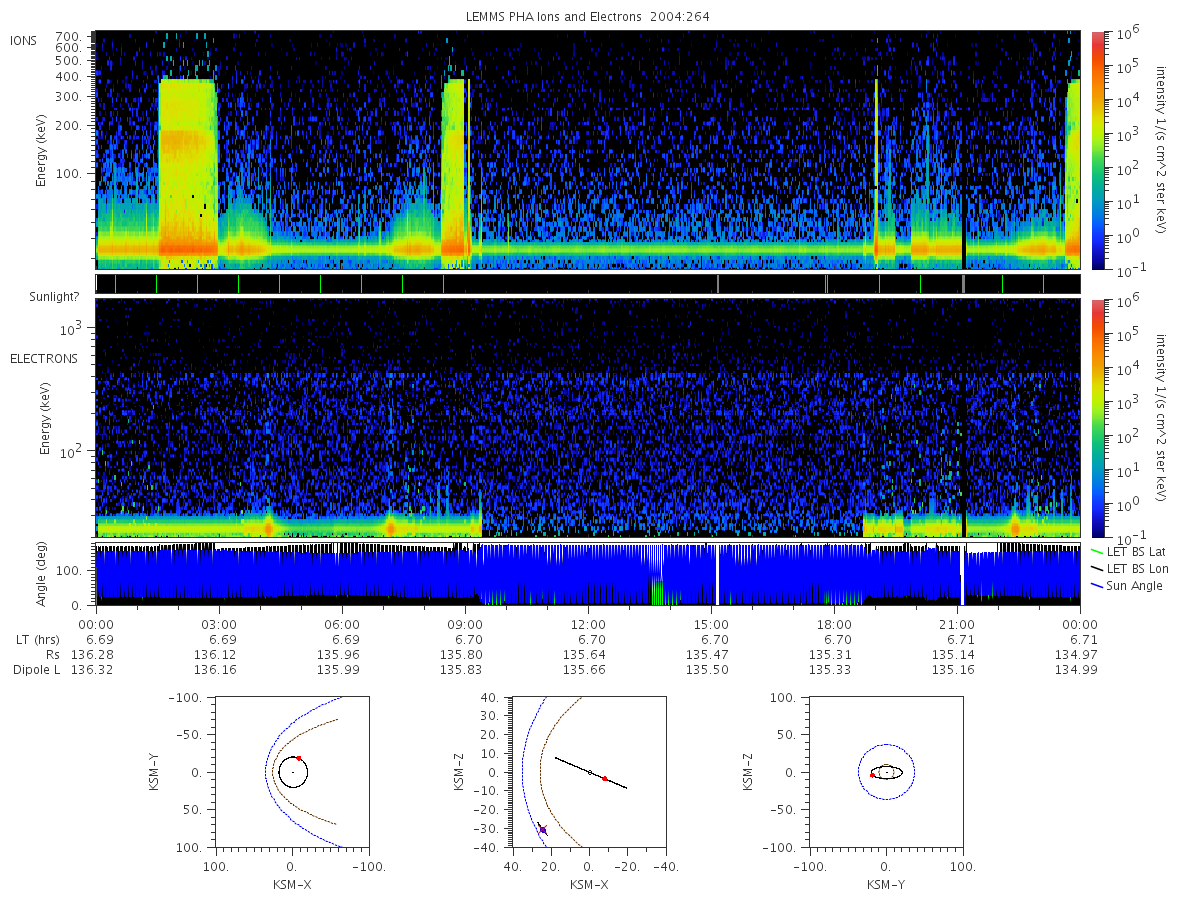Click the electrons intensity color bar
This screenshot has width=1200, height=900.
coord(1097,418)
